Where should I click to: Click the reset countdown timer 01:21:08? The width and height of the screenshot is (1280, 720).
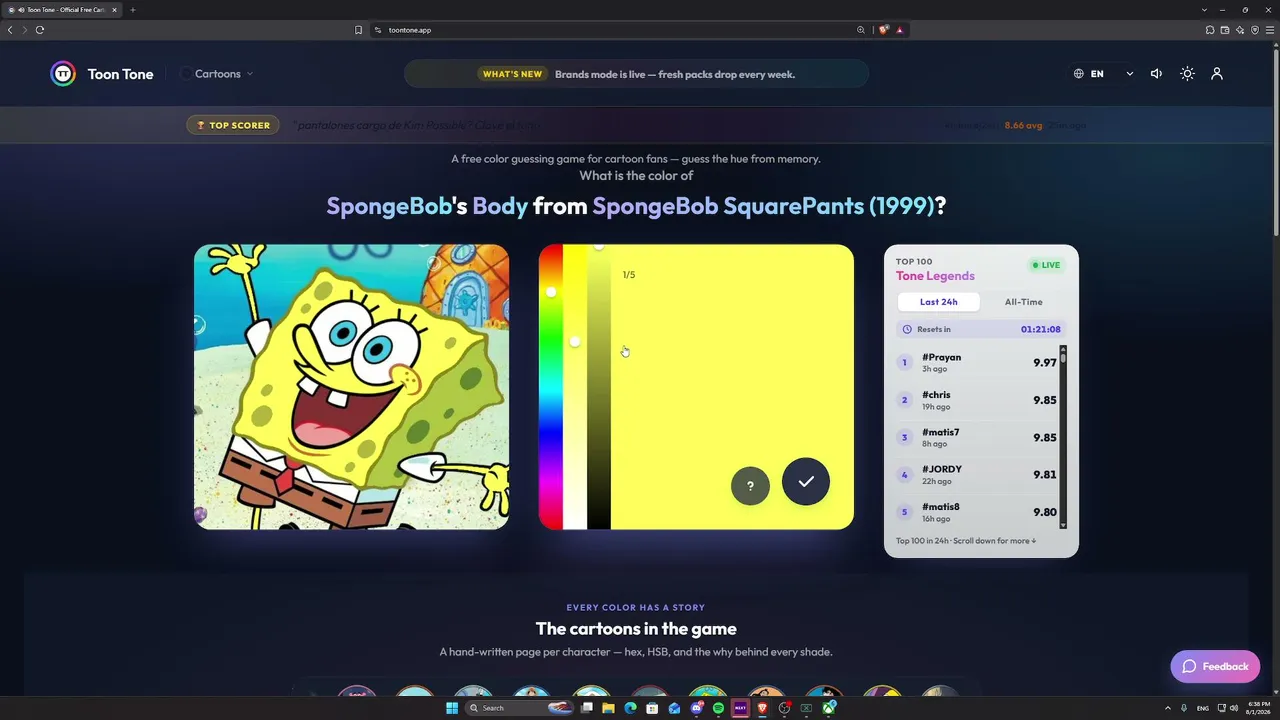(1041, 329)
